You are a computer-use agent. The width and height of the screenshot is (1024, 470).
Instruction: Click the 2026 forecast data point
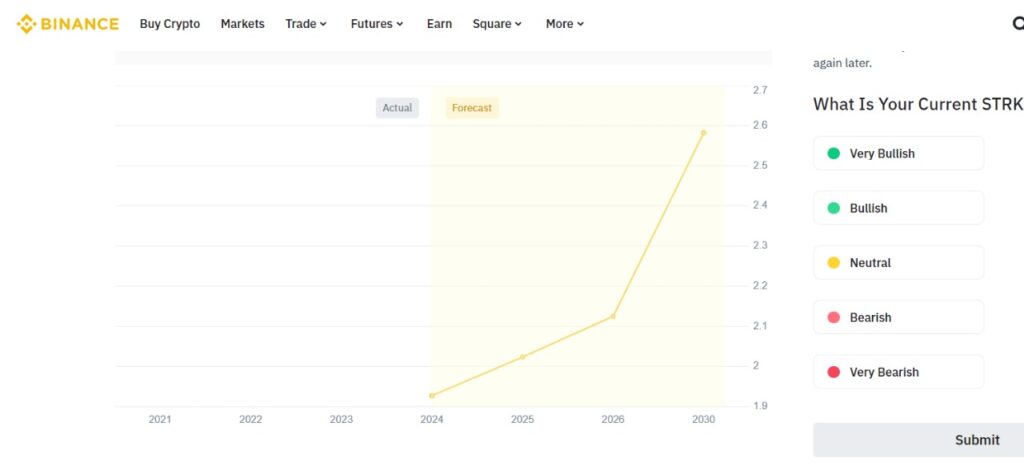[x=613, y=316]
